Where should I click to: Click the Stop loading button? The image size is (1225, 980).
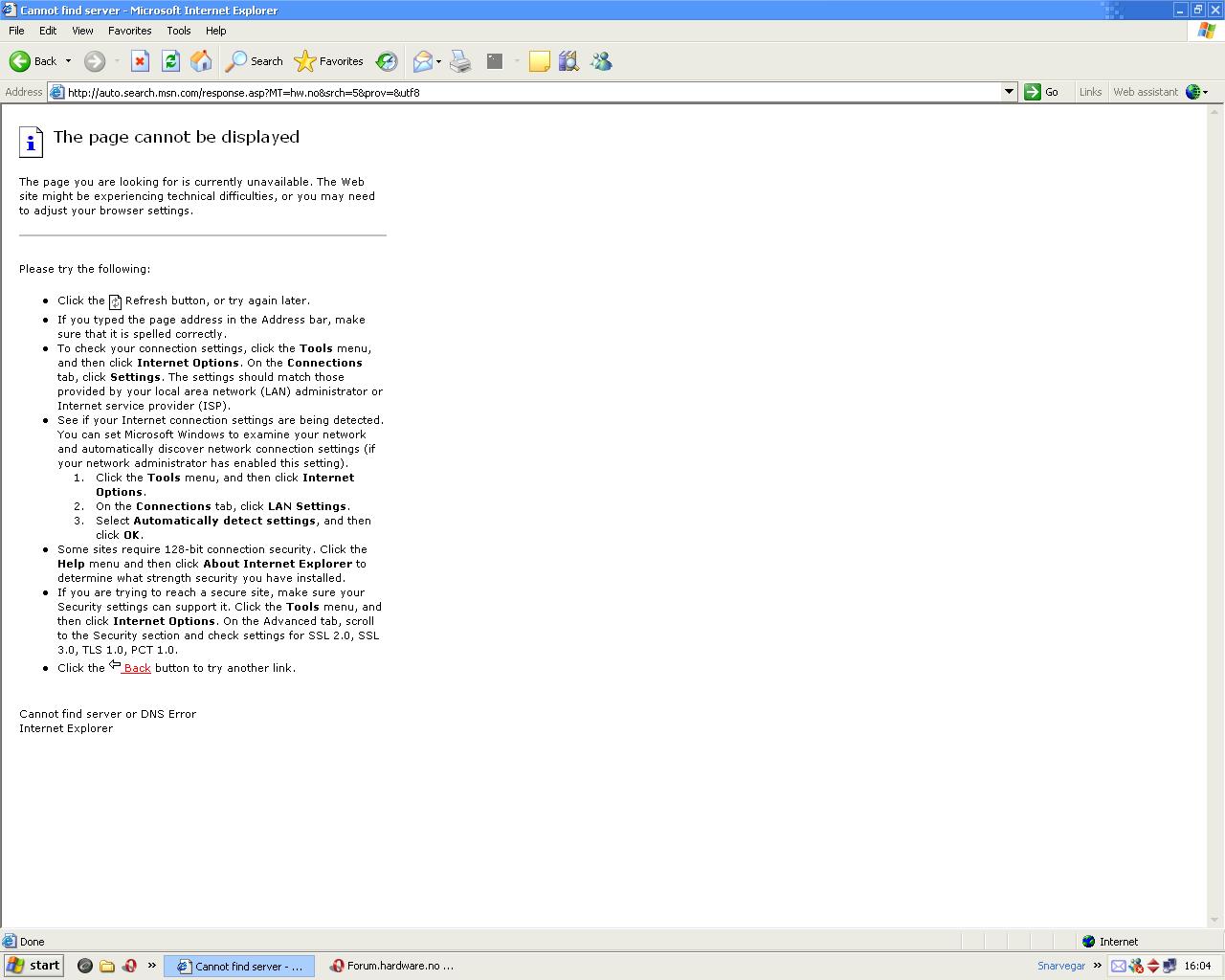(x=140, y=61)
